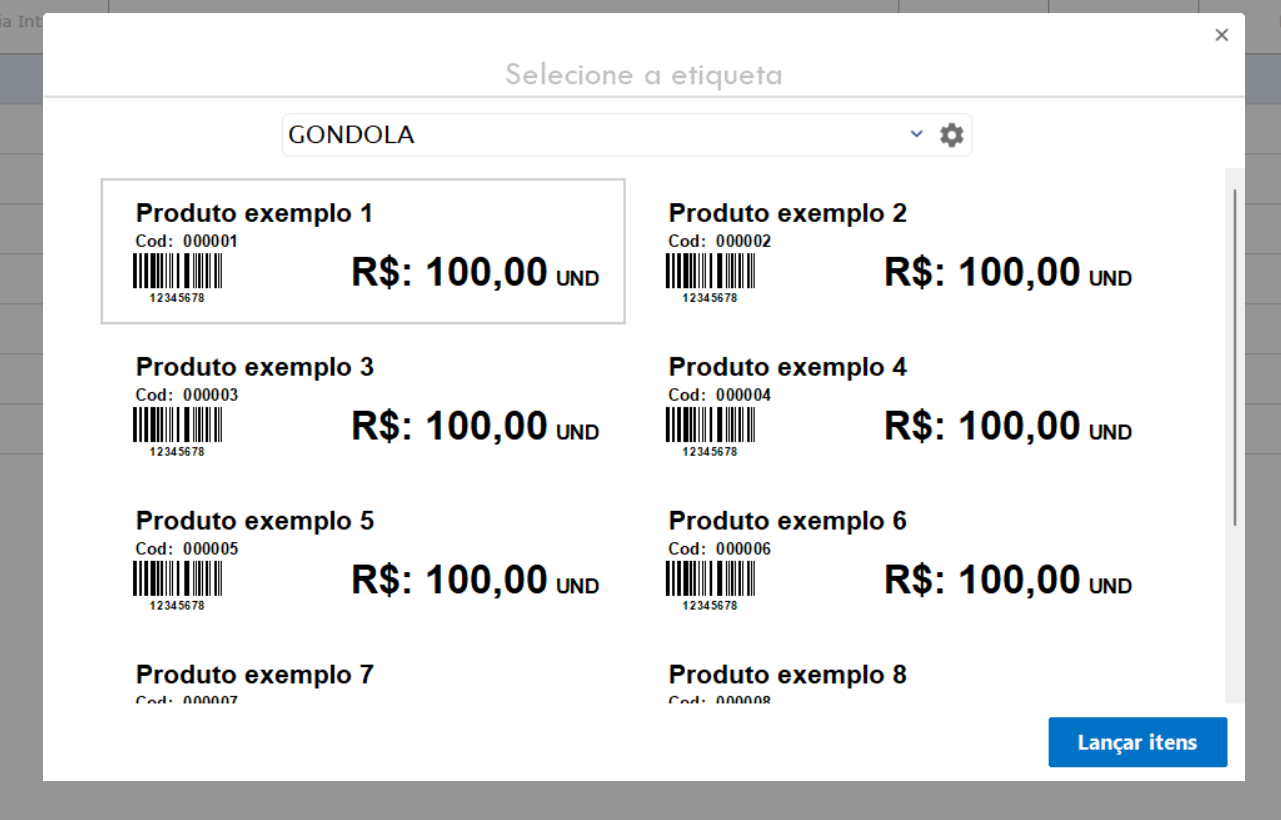Choose the Produto exemplo 3 label
Screen dimensions: 1281x820
pyautogui.click(x=363, y=405)
